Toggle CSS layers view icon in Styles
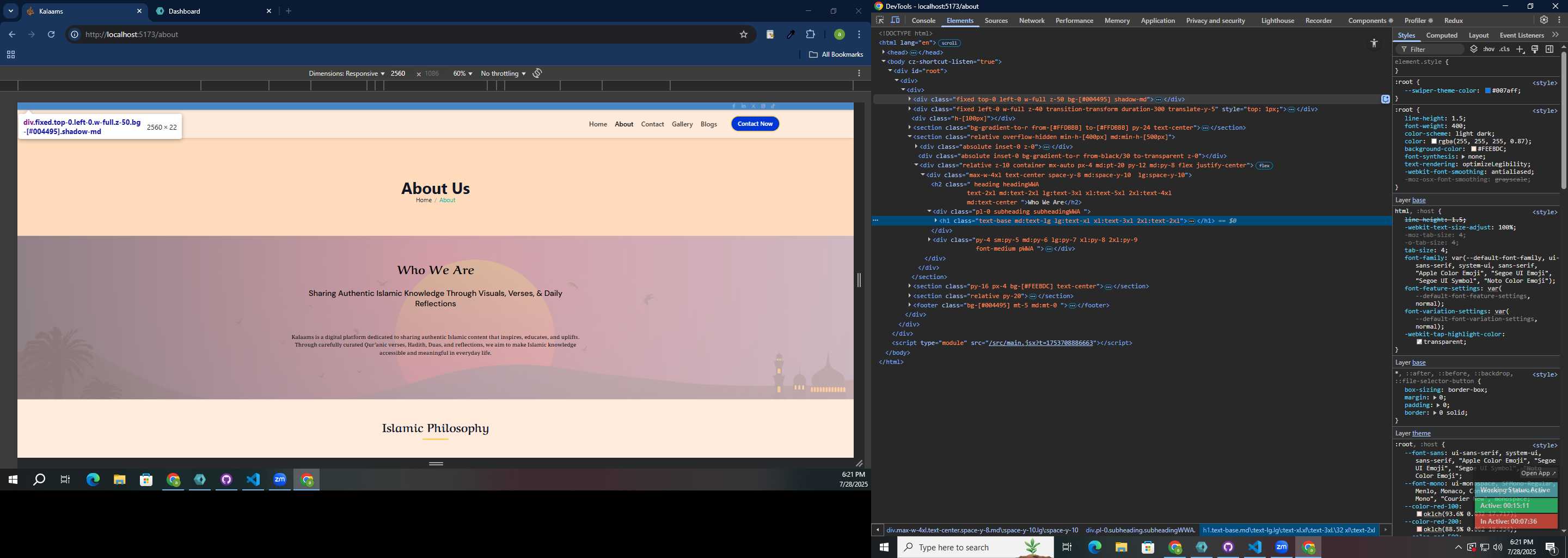 (x=1474, y=50)
